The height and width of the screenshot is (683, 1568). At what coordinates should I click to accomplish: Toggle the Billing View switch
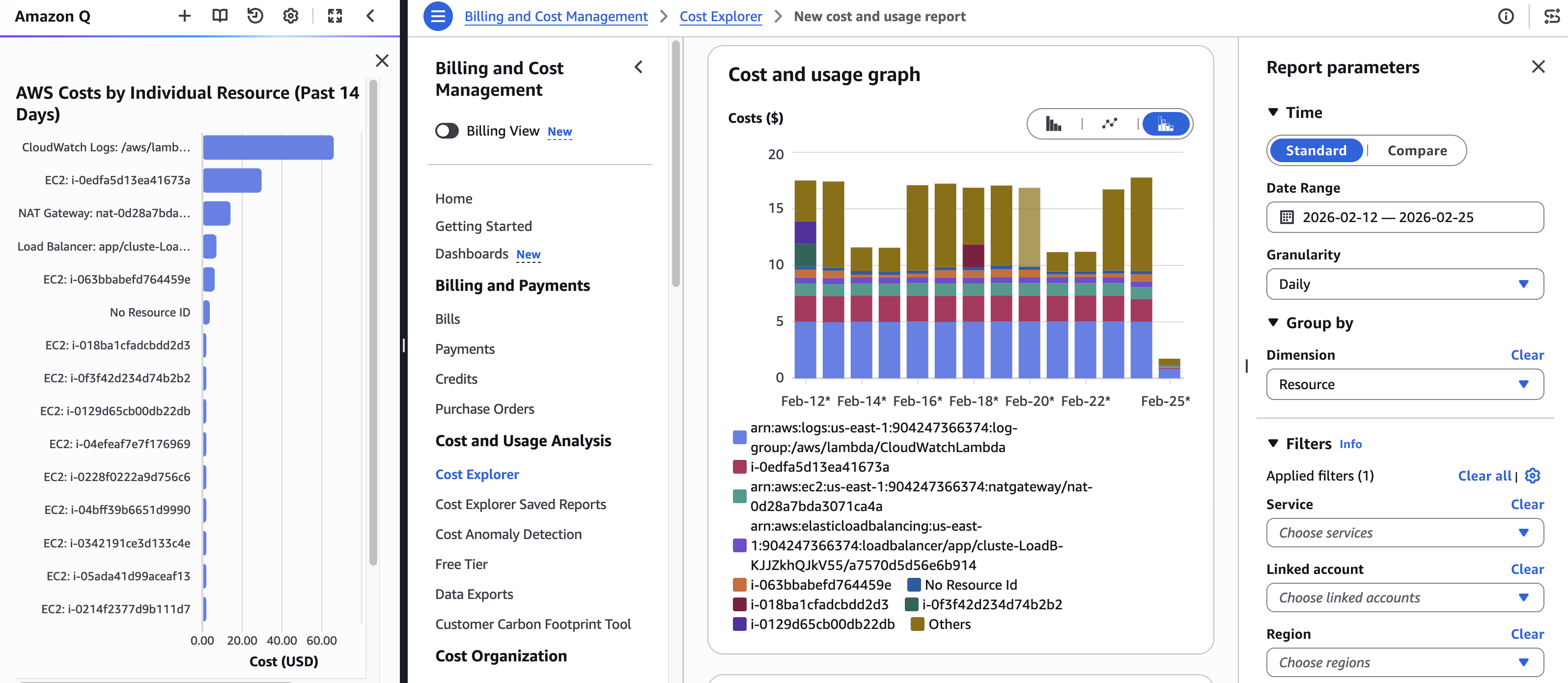point(447,131)
